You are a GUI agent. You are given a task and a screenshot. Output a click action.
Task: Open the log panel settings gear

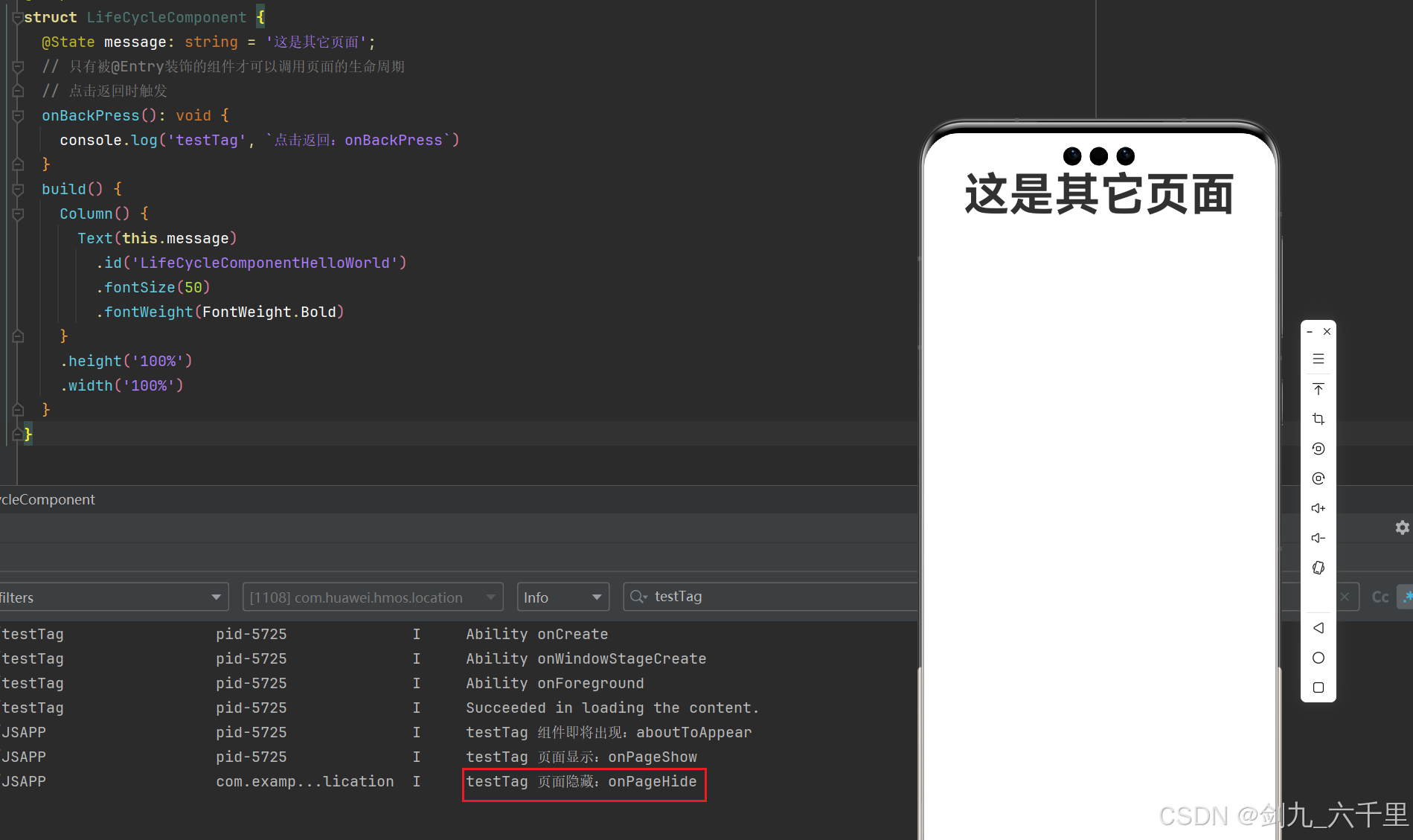click(x=1402, y=528)
